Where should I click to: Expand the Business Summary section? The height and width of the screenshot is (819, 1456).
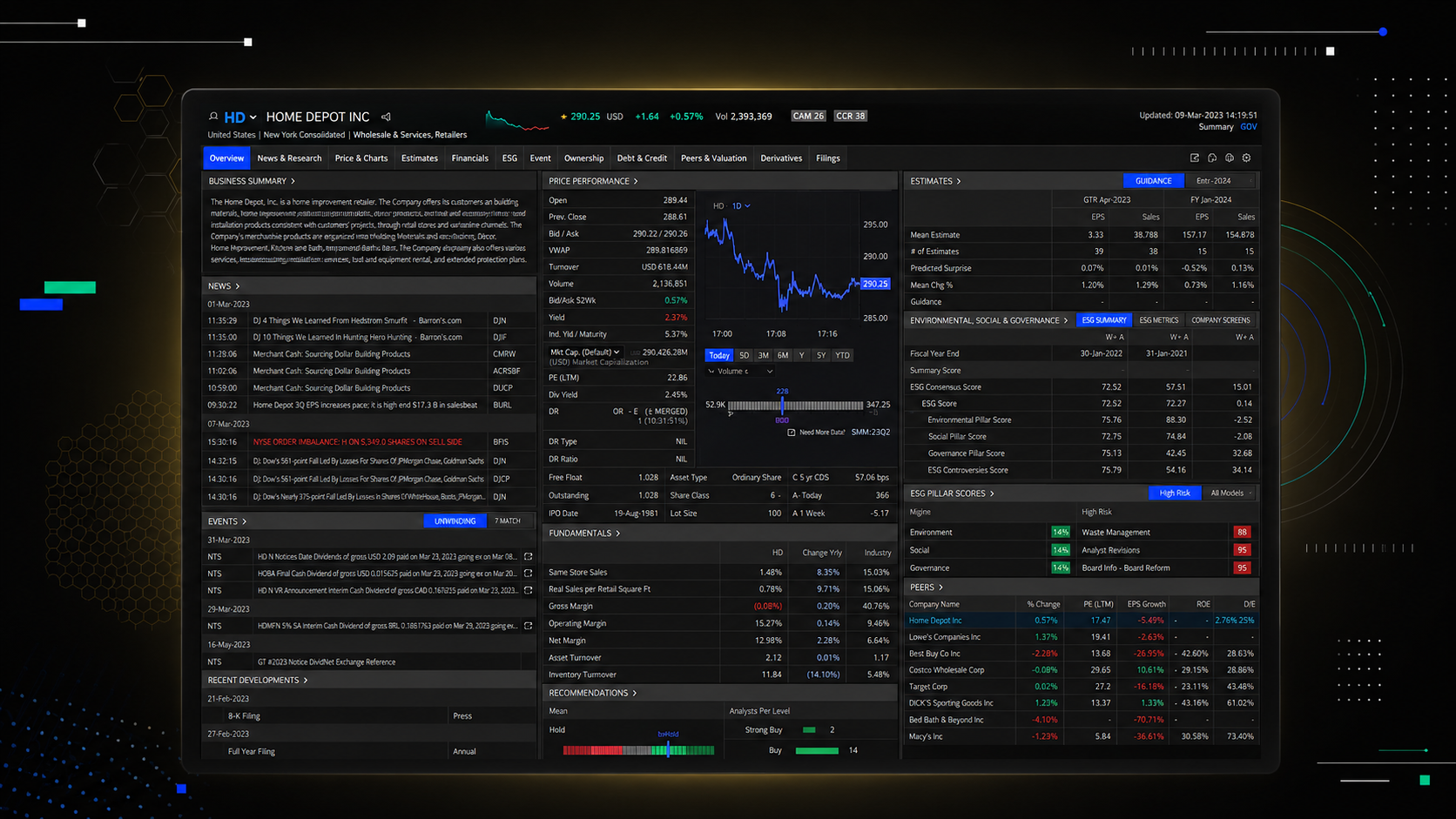[x=252, y=181]
